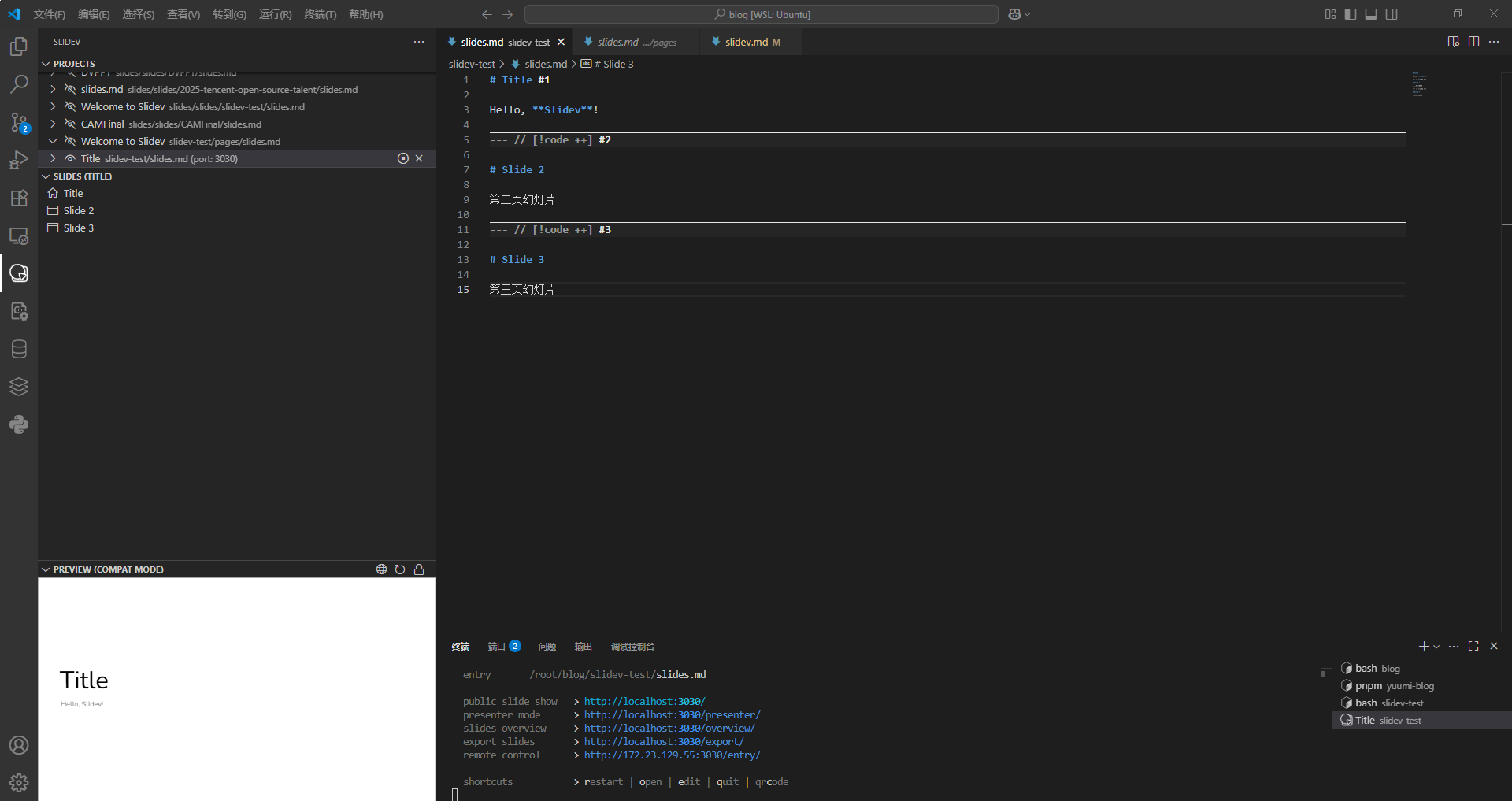Refresh the Slidev preview panel
1512x801 pixels.
(400, 569)
